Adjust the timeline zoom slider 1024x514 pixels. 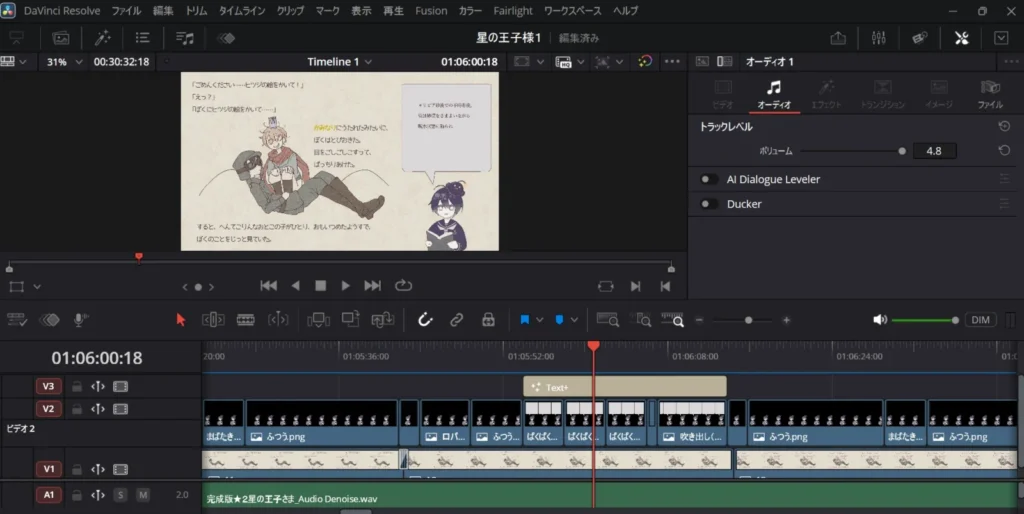[748, 320]
